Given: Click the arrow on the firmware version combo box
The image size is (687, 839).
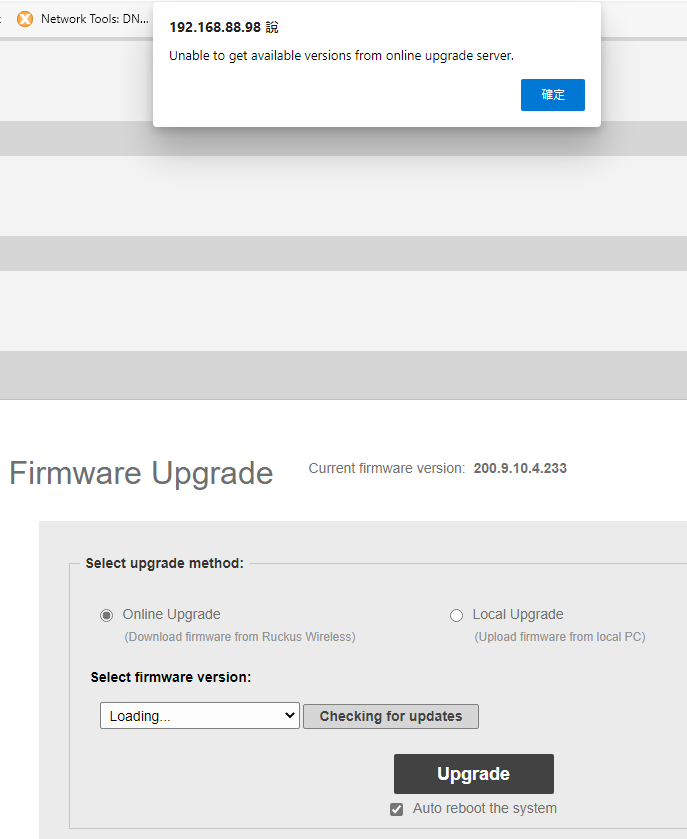Looking at the screenshot, I should 290,716.
